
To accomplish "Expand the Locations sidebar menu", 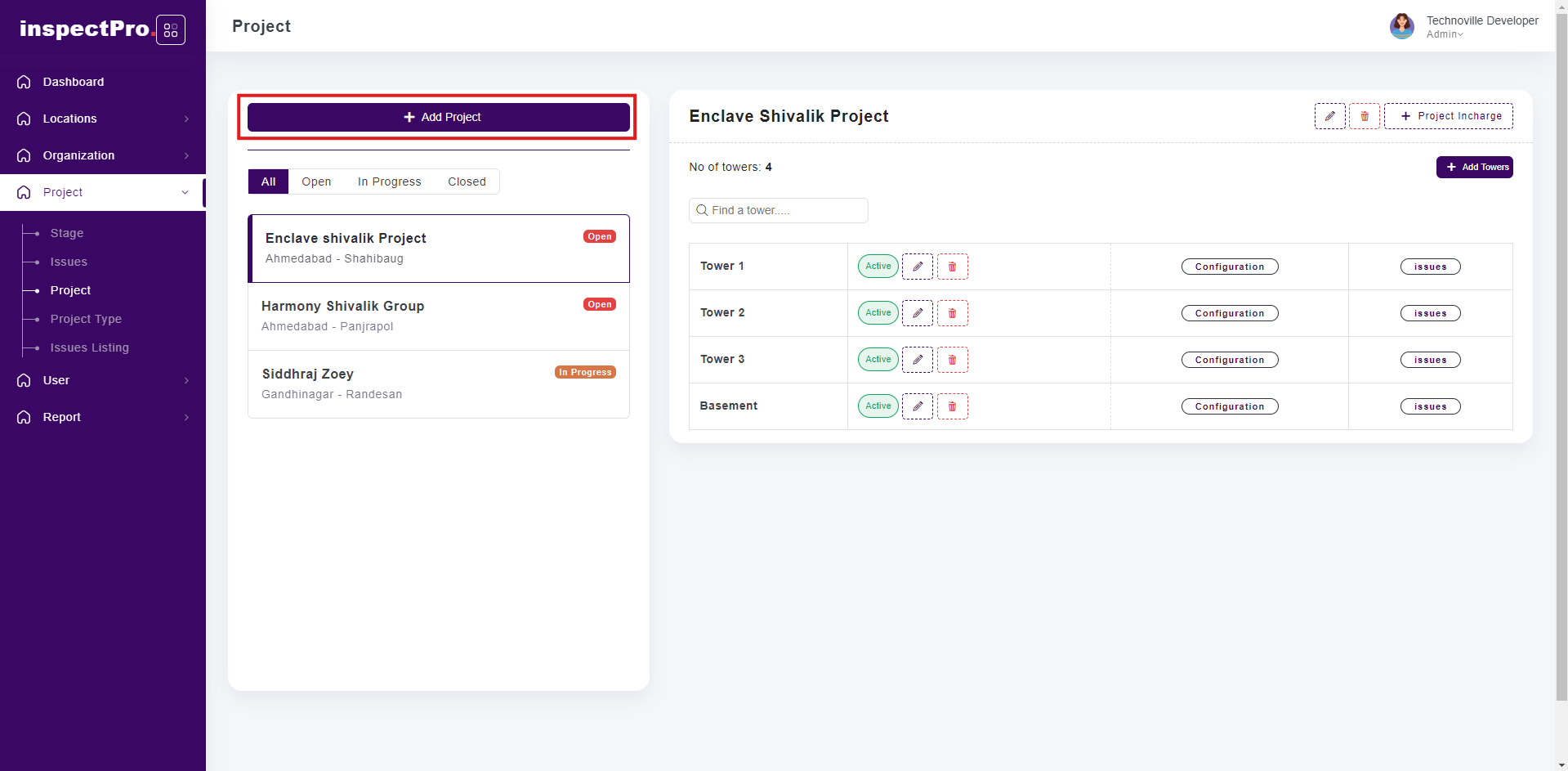I will coord(103,119).
